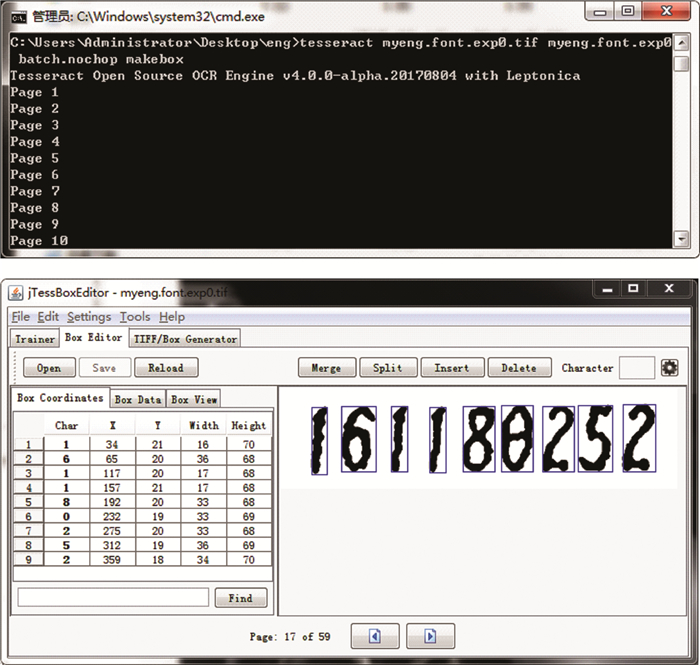Click the jTessBoxEditor Java icon in title bar
Image resolution: width=700 pixels, height=665 pixels.
pyautogui.click(x=17, y=292)
